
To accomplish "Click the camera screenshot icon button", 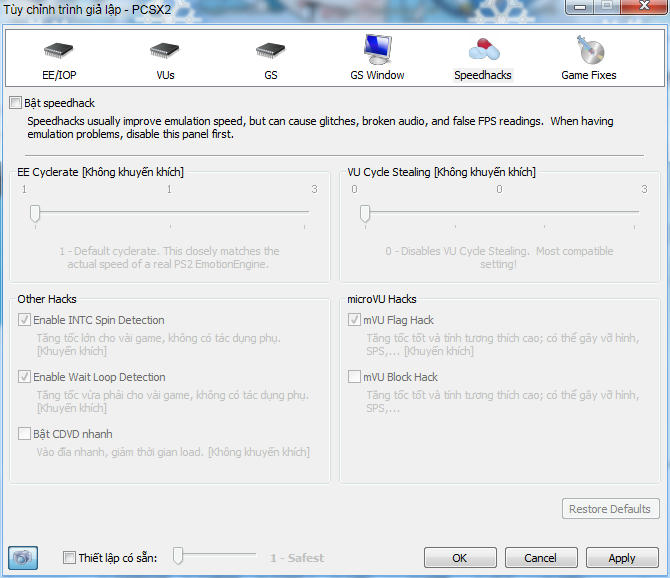I will 24,557.
